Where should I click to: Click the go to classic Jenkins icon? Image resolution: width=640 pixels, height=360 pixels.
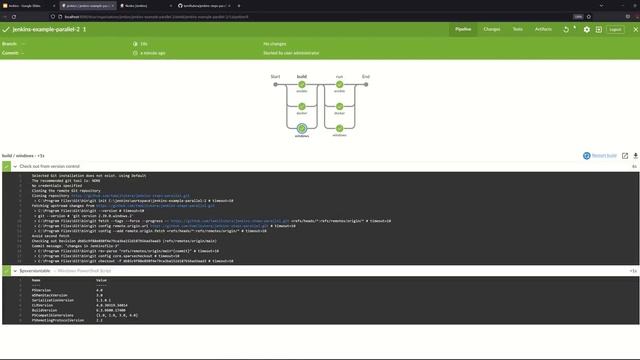598,29
